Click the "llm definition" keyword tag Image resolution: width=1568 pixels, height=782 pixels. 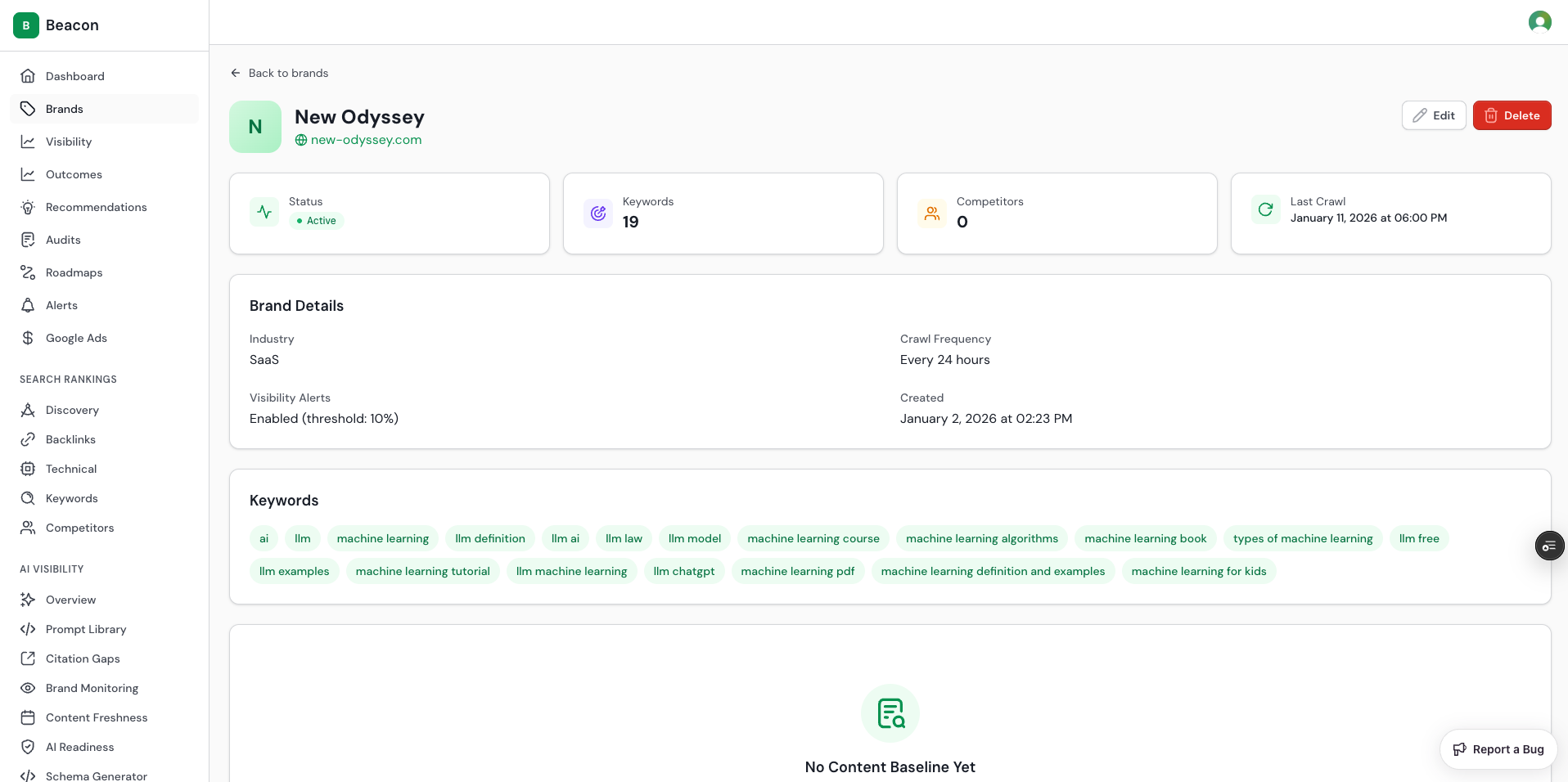[x=490, y=538]
